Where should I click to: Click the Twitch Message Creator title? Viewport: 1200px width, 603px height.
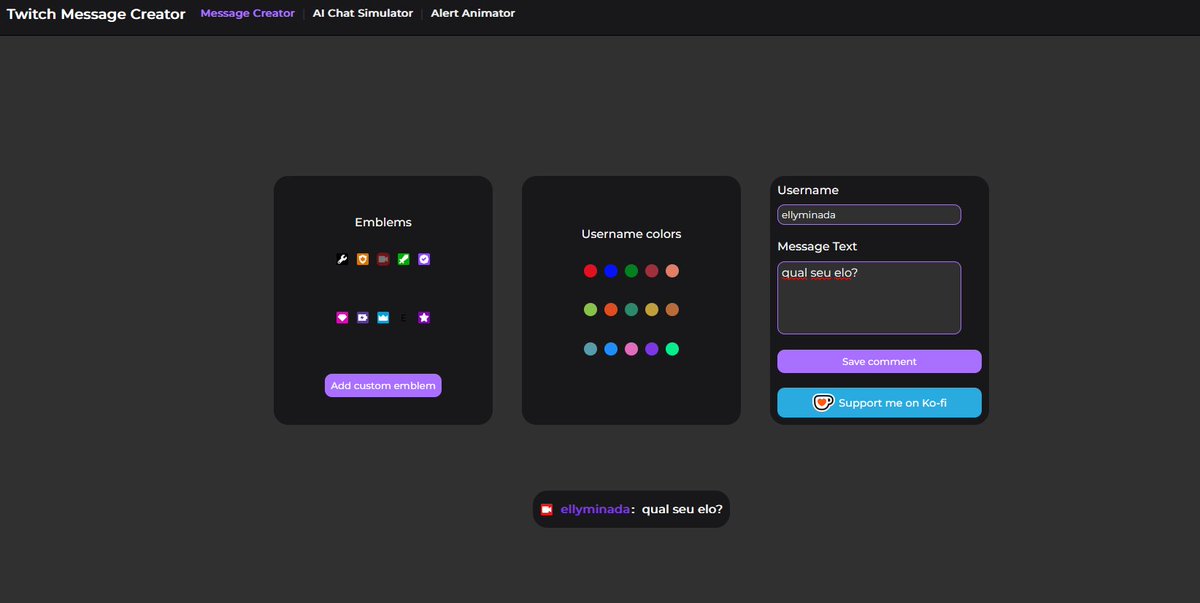[x=96, y=14]
